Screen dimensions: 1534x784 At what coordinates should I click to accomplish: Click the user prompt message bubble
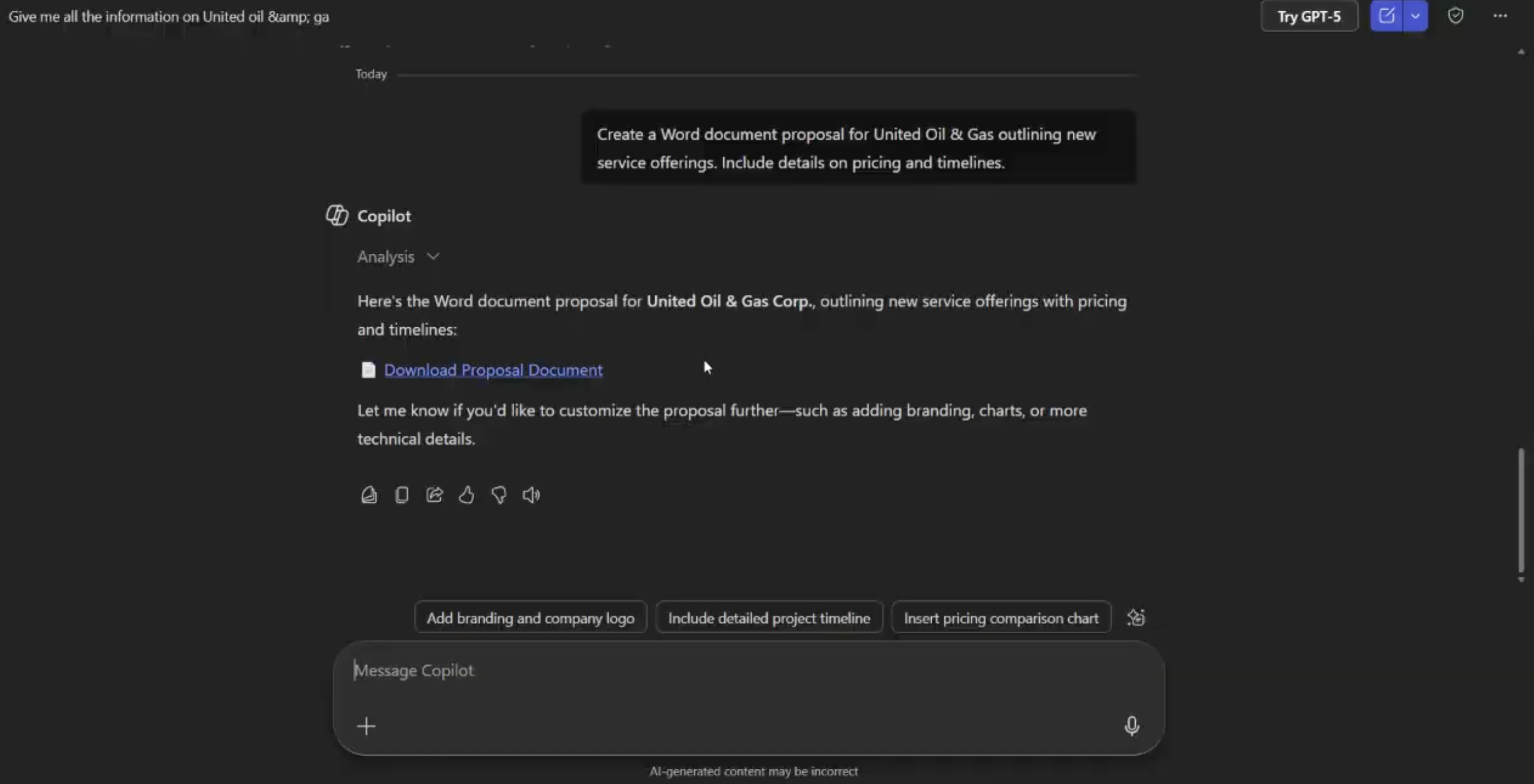[858, 147]
